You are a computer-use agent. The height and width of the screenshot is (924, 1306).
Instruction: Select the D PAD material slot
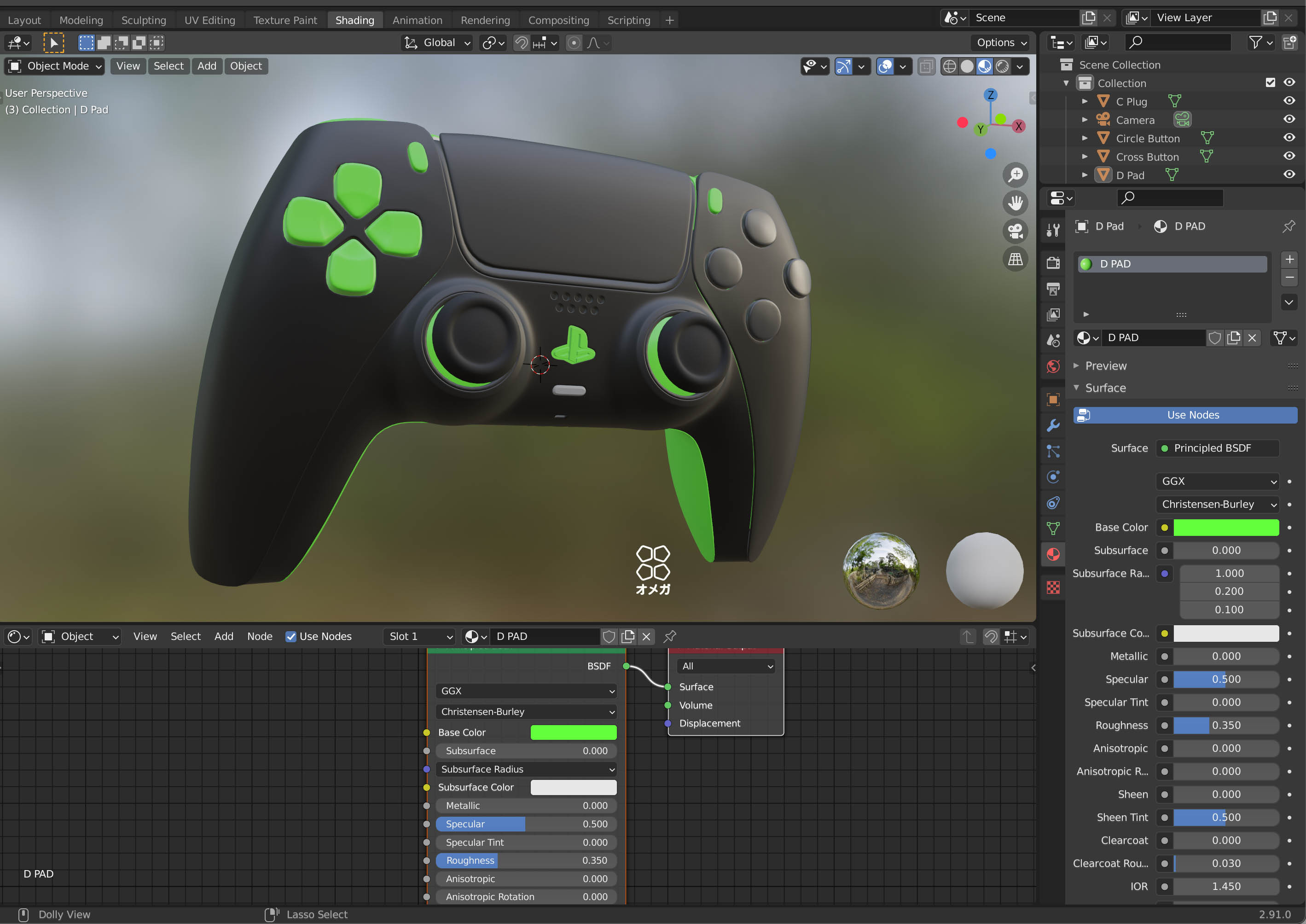(1172, 264)
